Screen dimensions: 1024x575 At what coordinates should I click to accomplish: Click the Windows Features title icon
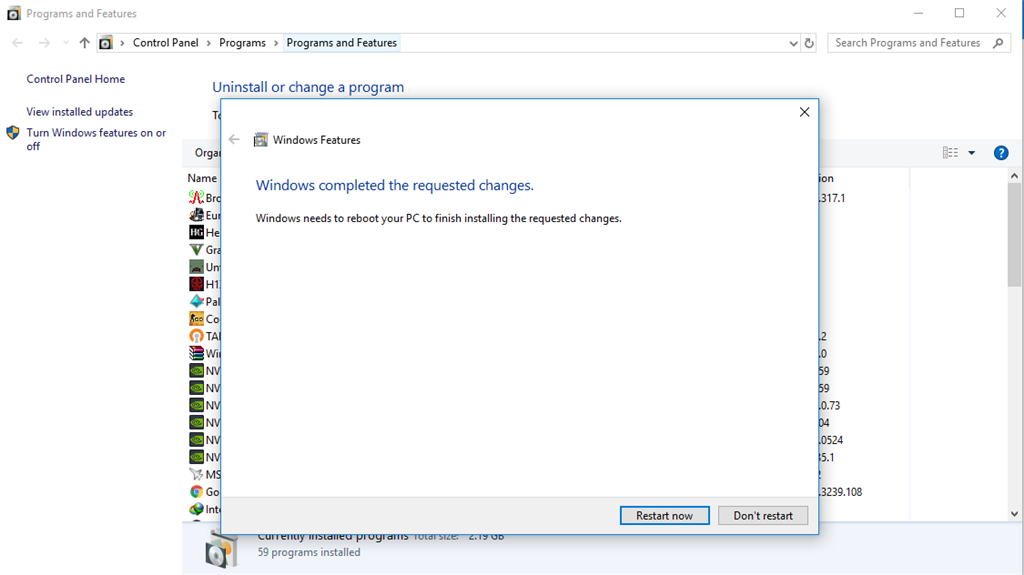click(261, 140)
